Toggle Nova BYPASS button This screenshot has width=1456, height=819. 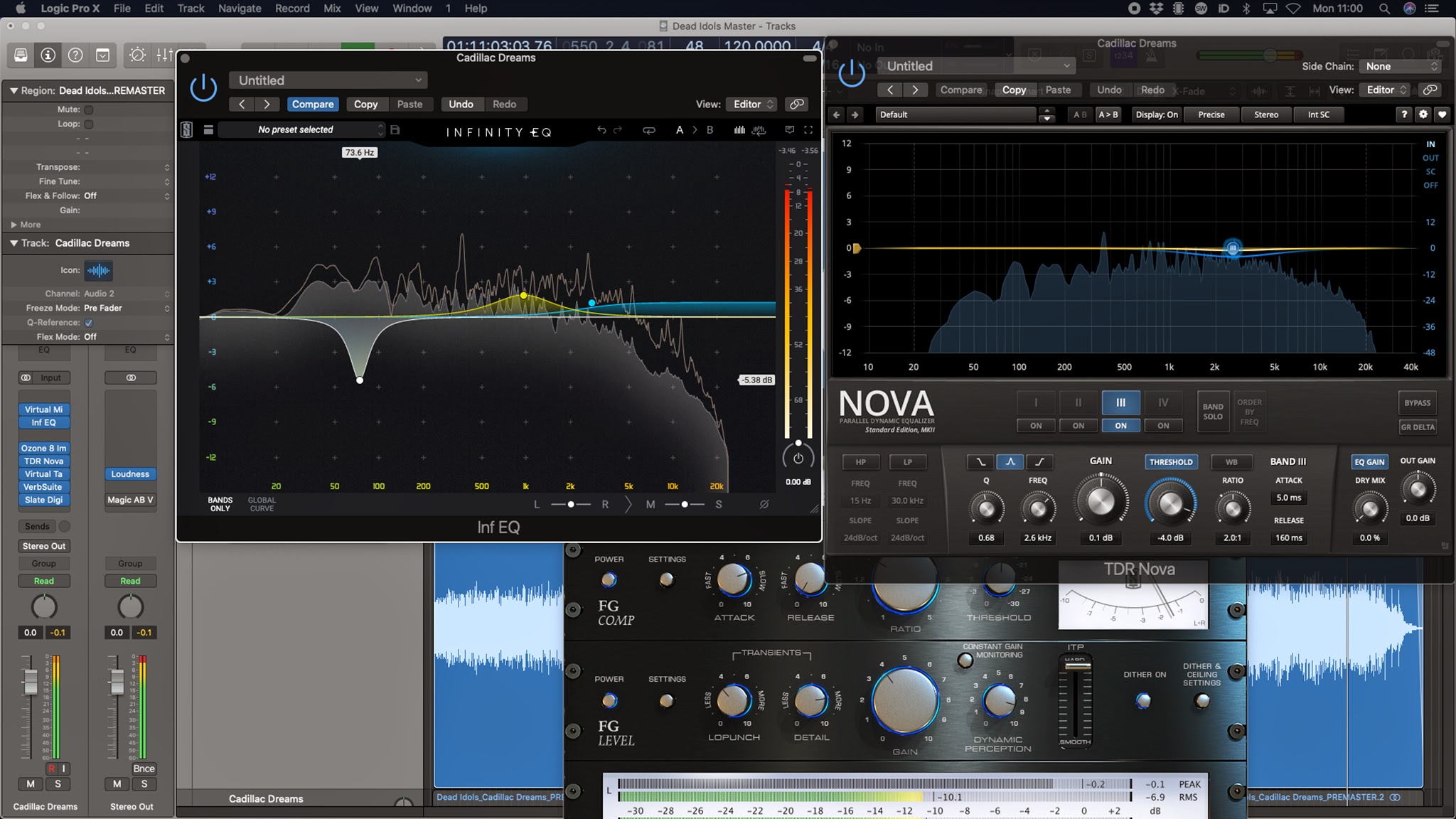click(x=1416, y=403)
